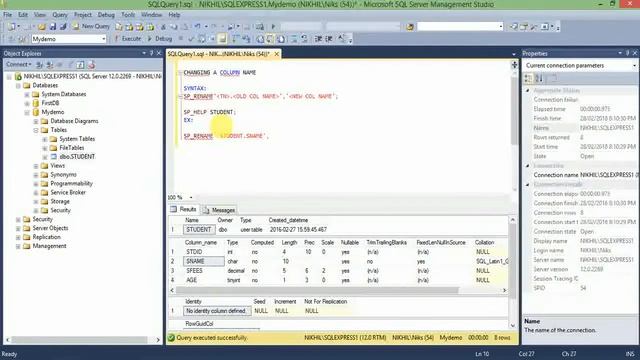Screen dimensions: 640x360
Task: Collapse the Tables folder node
Action: [36, 130]
